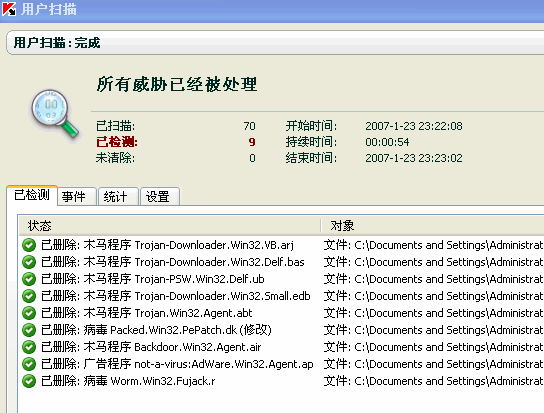The image size is (544, 413).
Task: Click green check icon for Trojan-Downloader.Win32.Delf.bas
Action: pyautogui.click(x=29, y=262)
